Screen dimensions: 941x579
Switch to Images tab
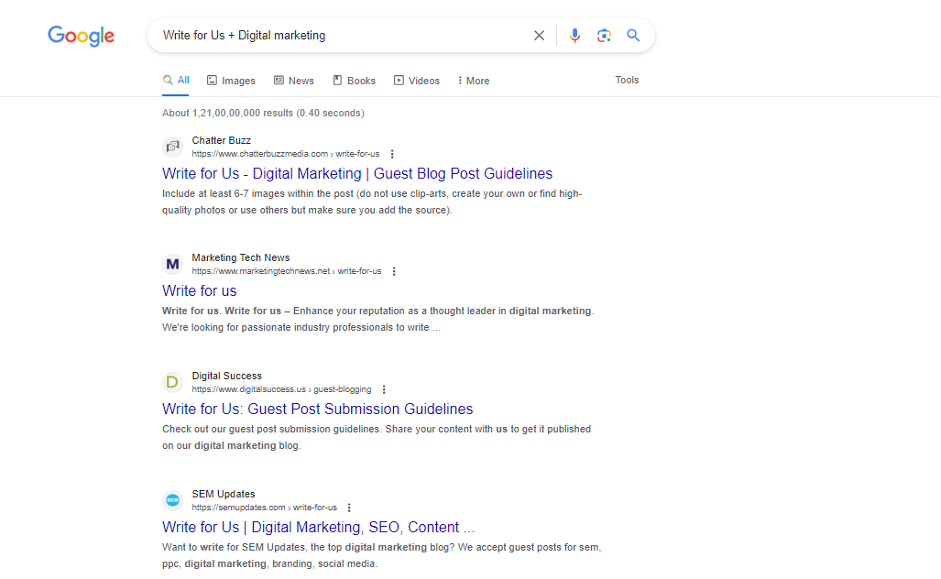coord(231,80)
